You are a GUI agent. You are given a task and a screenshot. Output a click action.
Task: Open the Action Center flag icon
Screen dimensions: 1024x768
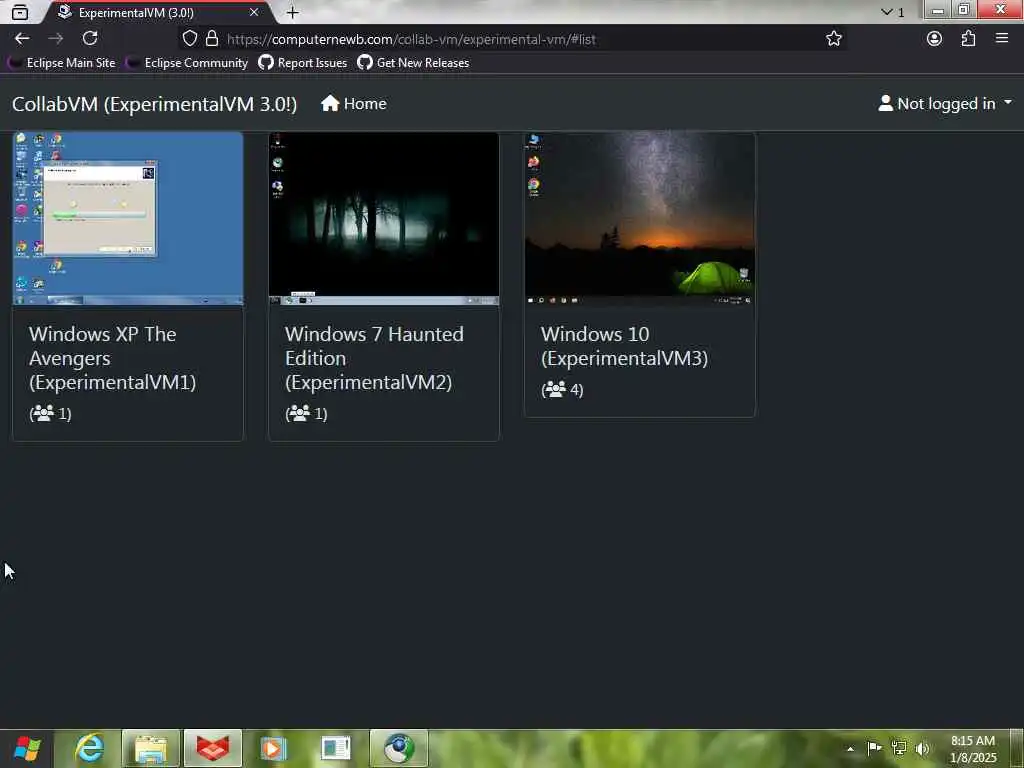point(874,748)
